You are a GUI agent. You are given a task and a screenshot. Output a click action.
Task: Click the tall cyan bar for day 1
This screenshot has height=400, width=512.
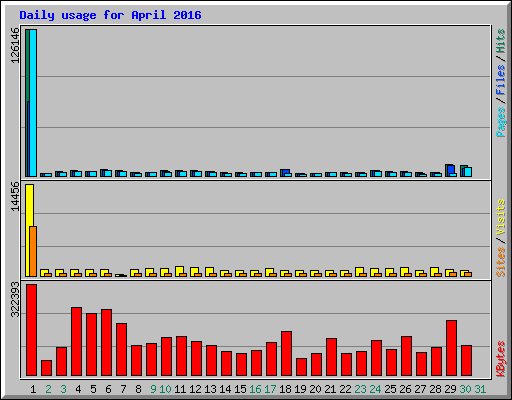(x=33, y=103)
